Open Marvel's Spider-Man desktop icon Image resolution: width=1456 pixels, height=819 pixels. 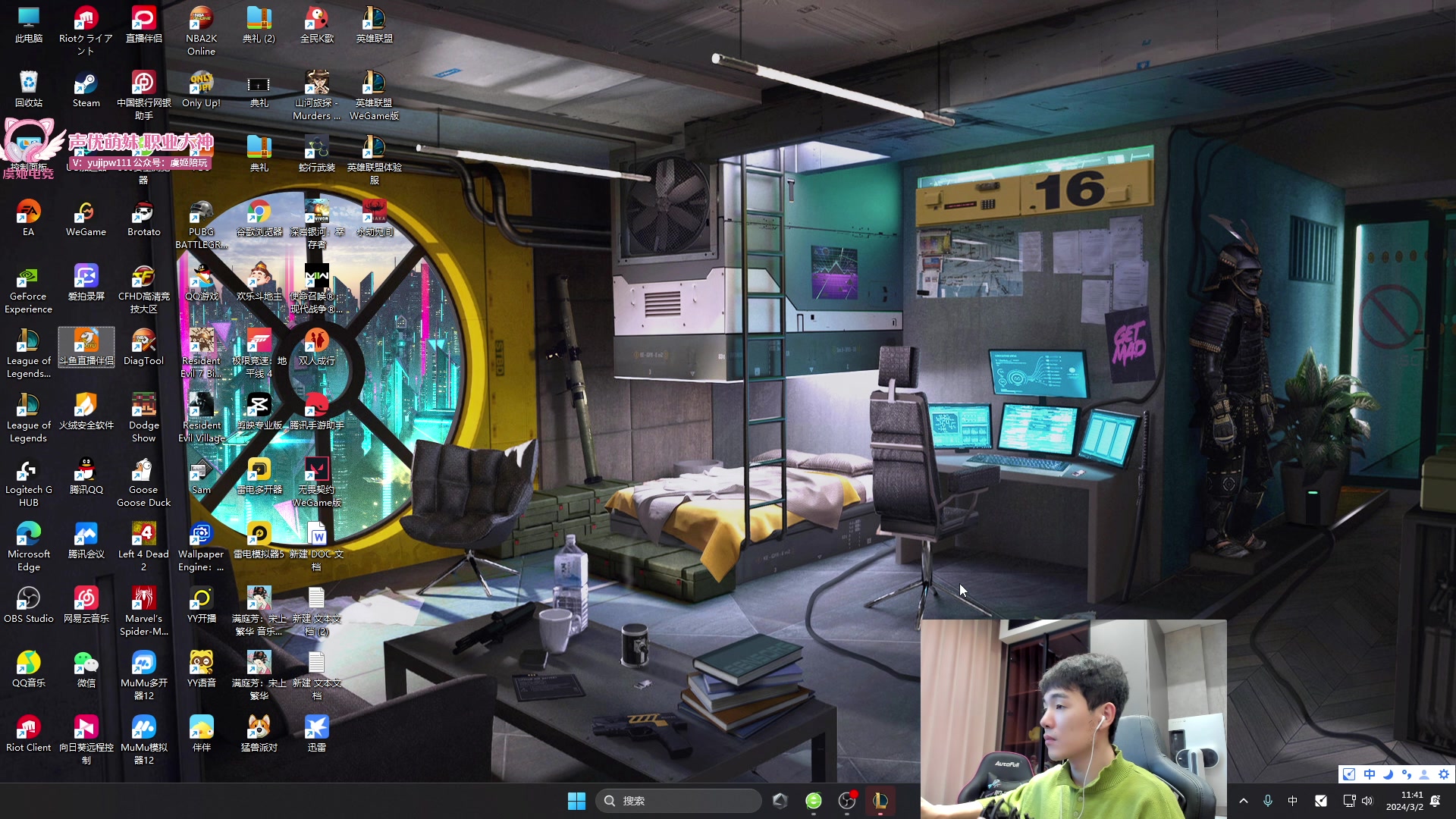(x=143, y=612)
